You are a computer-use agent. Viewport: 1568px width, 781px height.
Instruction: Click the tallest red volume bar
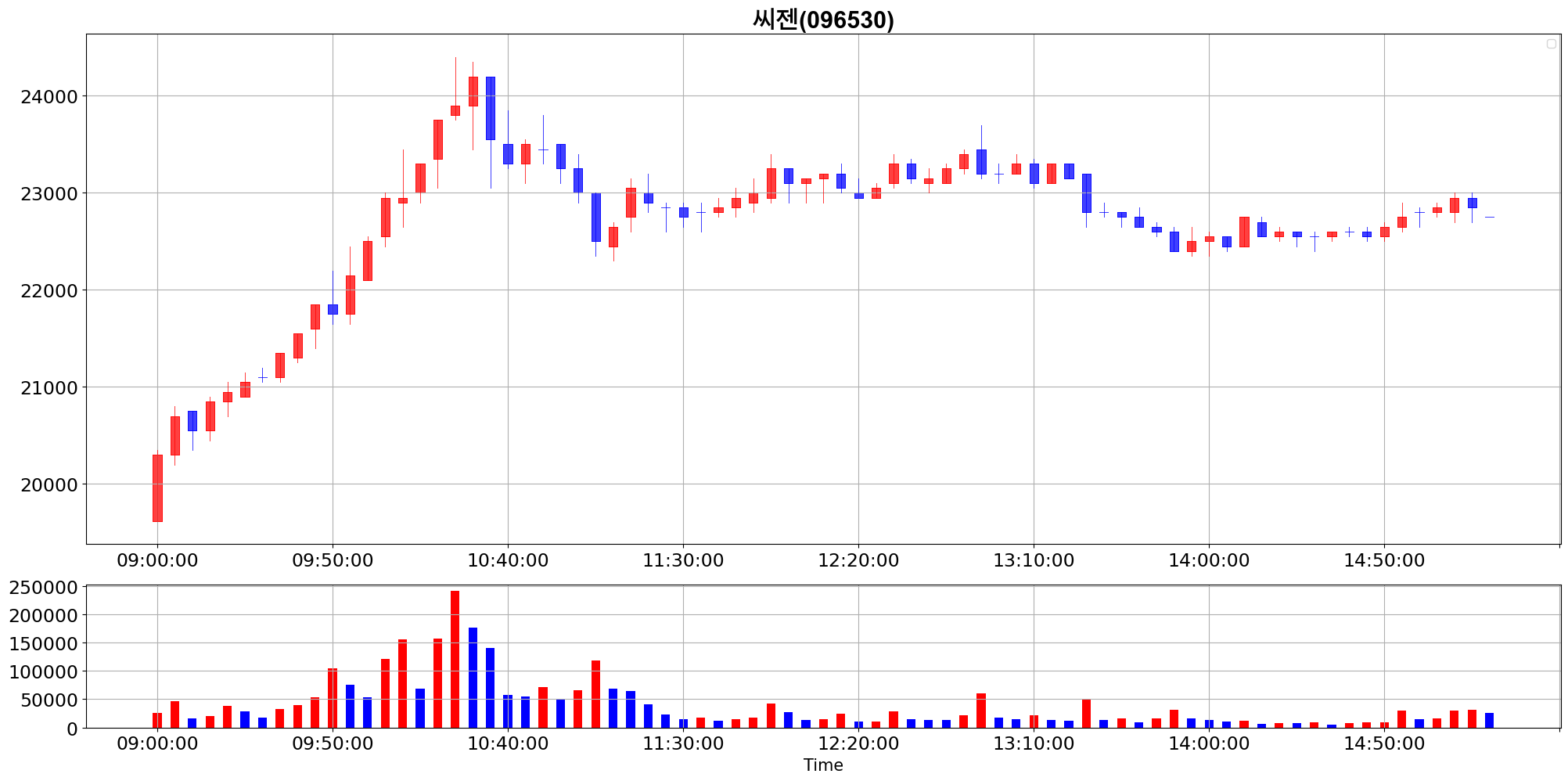click(x=455, y=660)
